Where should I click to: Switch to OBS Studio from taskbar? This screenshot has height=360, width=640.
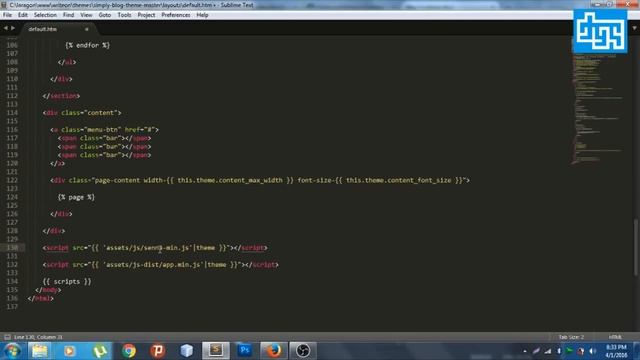303,351
